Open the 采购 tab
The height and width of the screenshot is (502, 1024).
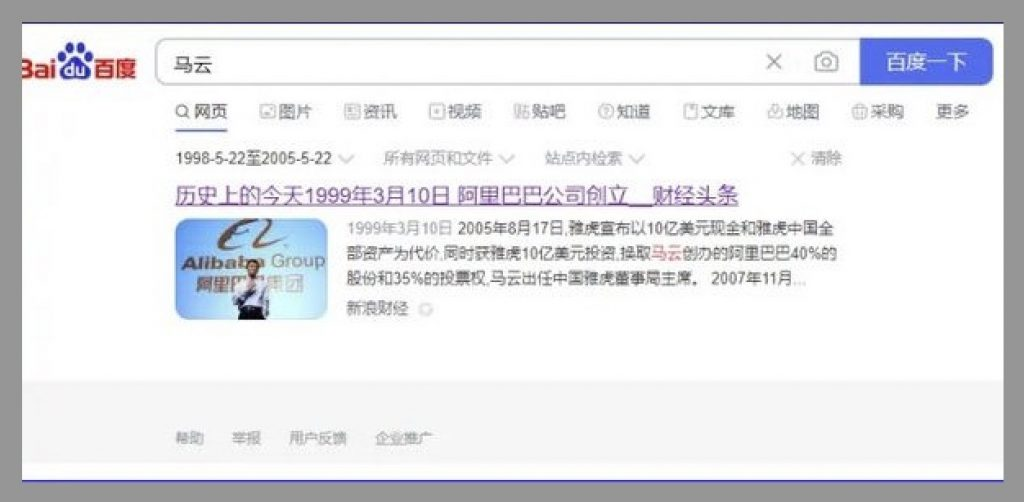click(878, 112)
